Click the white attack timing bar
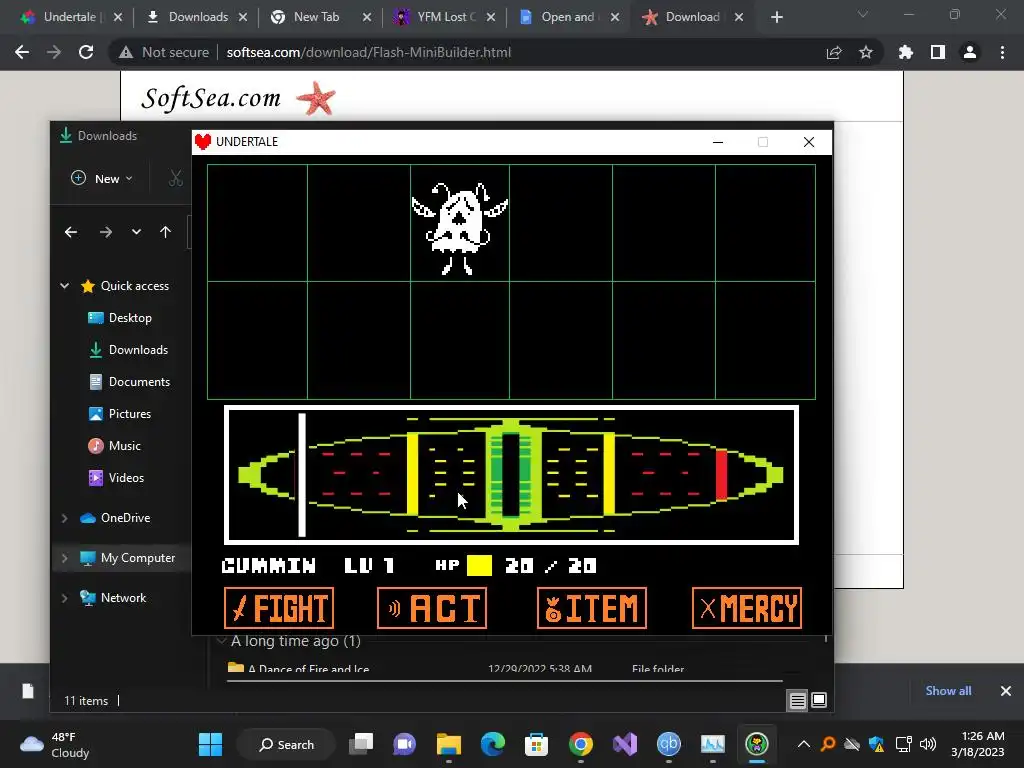 click(x=302, y=475)
